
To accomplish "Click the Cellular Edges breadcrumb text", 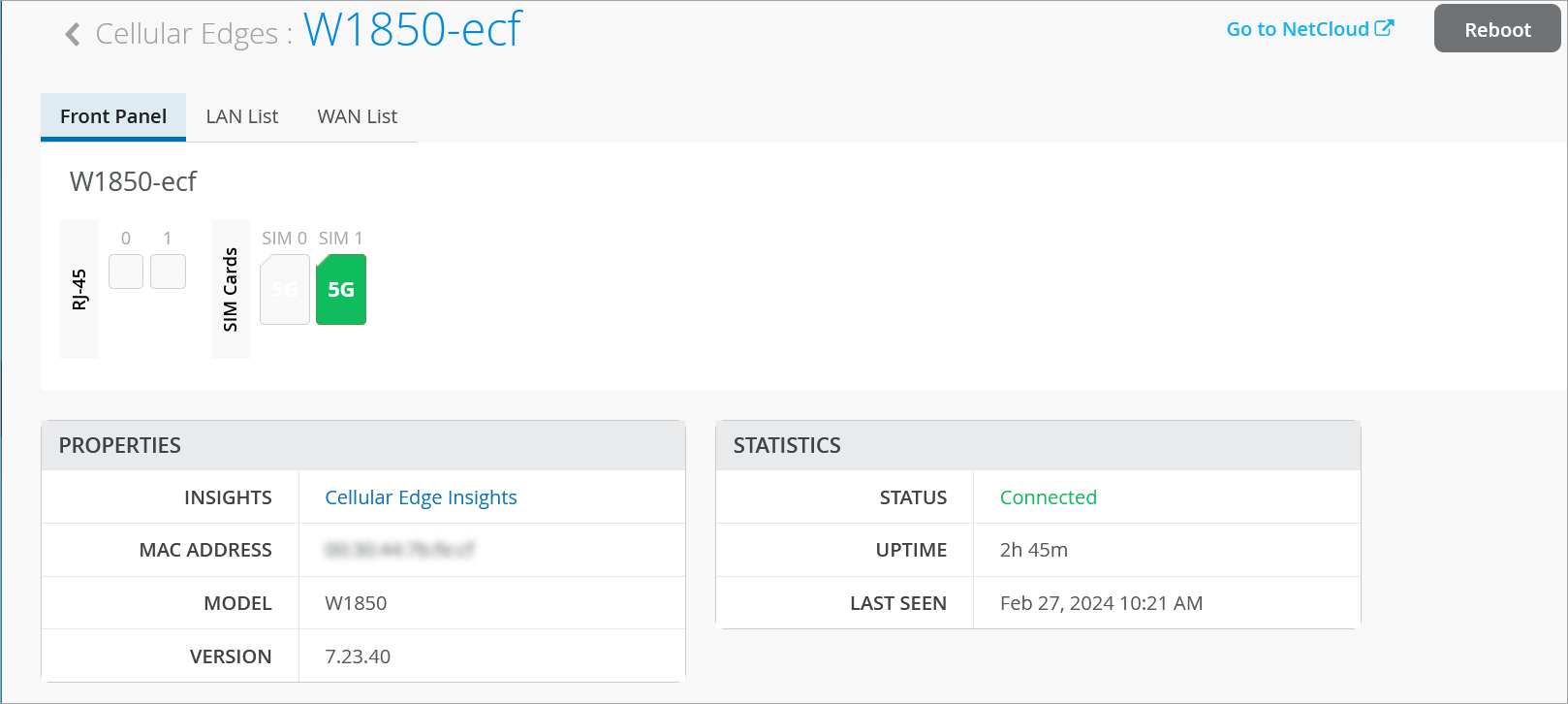I will (x=186, y=34).
